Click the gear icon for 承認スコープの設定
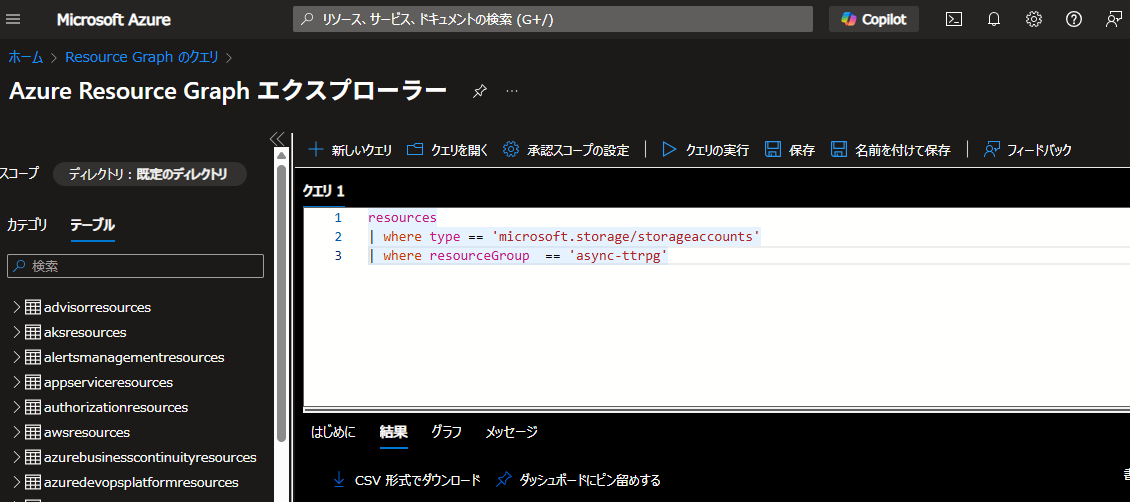The width and height of the screenshot is (1130, 502). tap(511, 150)
